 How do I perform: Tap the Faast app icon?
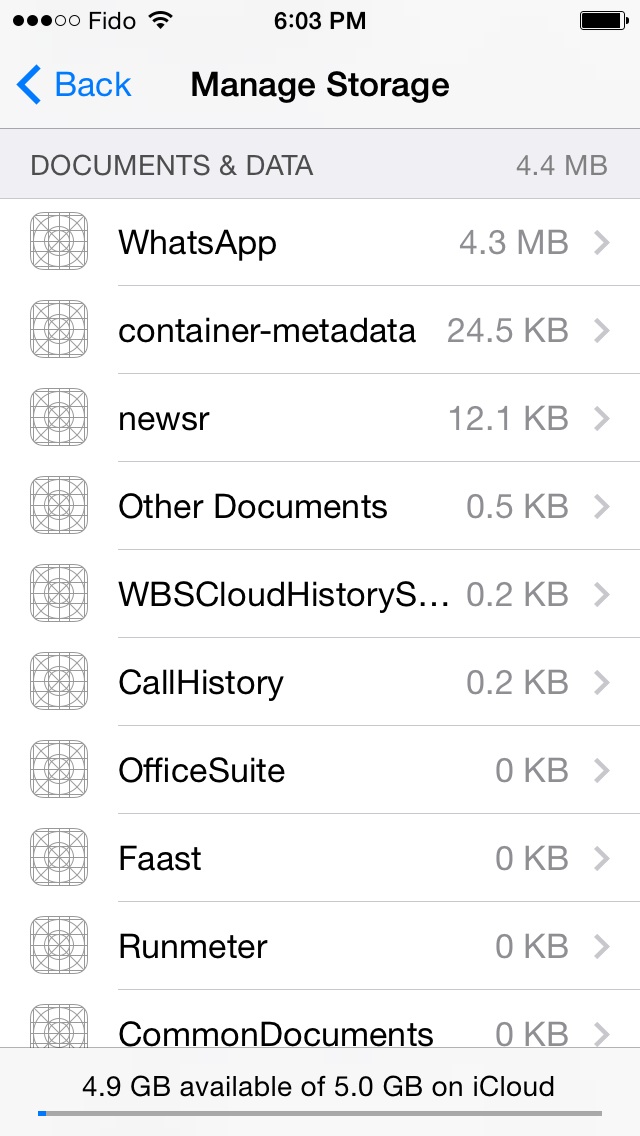click(59, 857)
